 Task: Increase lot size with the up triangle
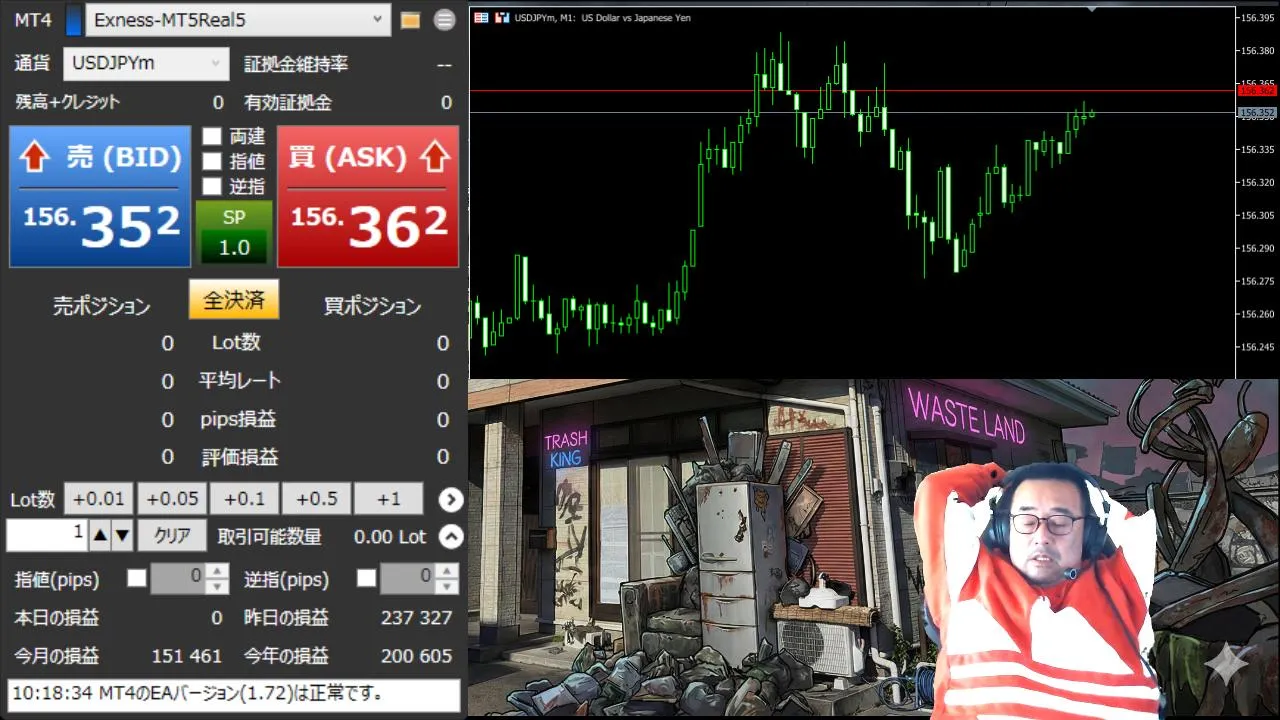[x=100, y=536]
